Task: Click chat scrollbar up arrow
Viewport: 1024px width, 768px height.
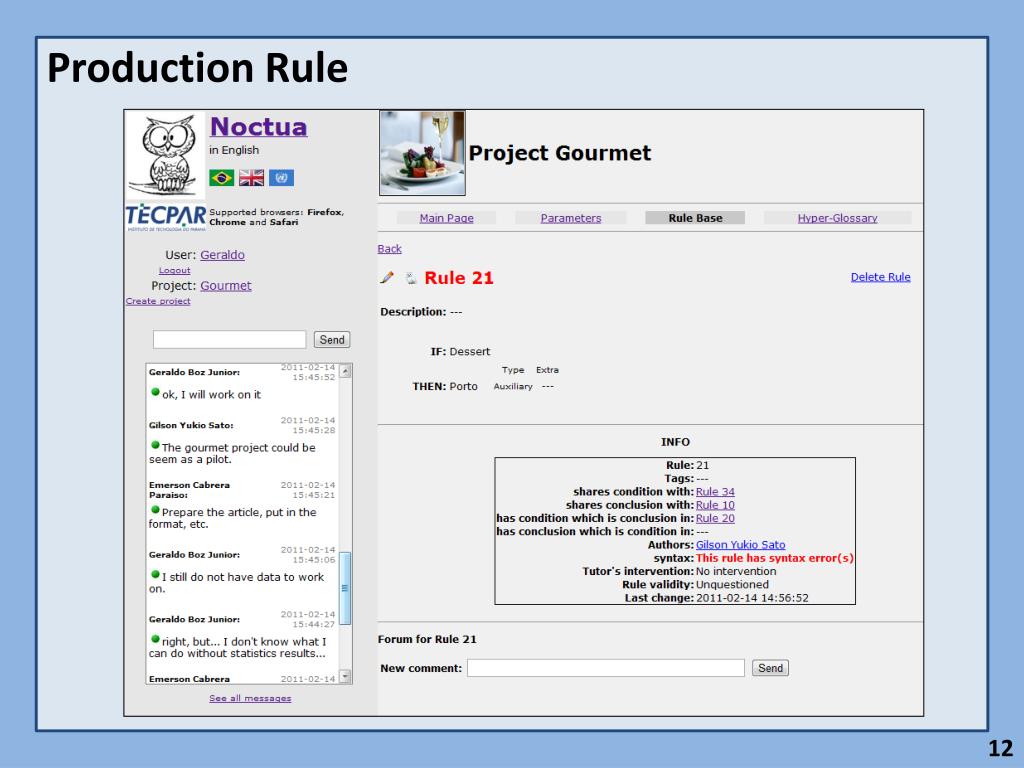Action: coord(345,371)
